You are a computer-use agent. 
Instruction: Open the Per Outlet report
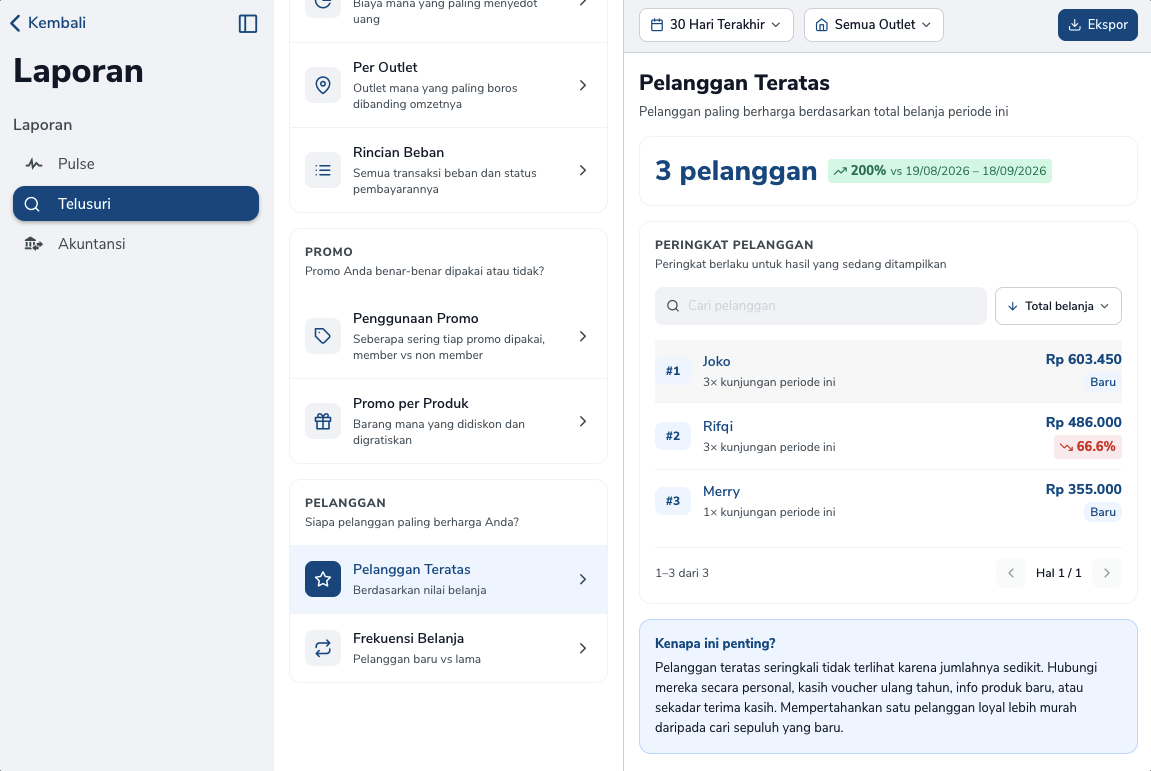[x=448, y=85]
